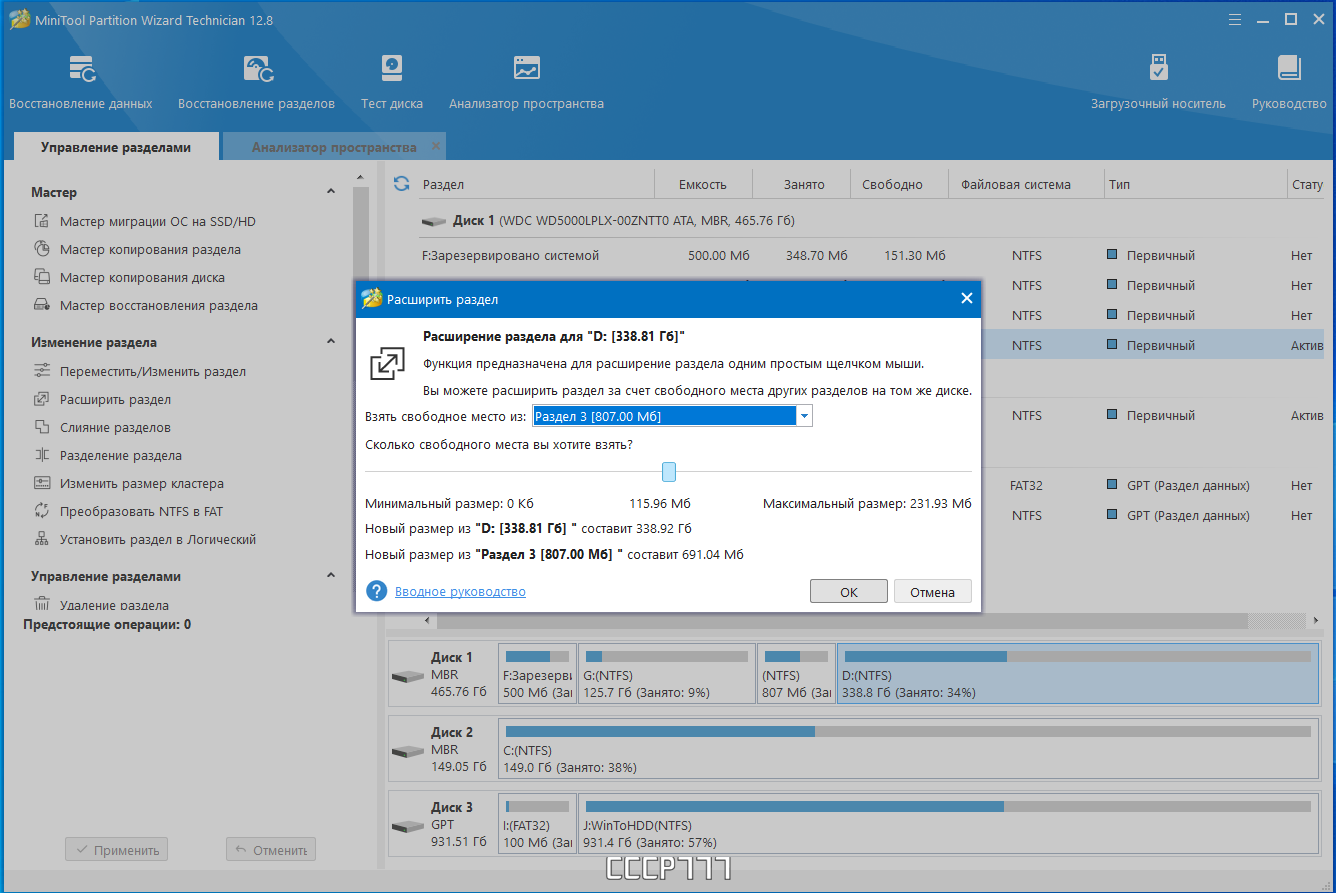This screenshot has width=1336, height=893.
Task: Click Разделение раздела in sidebar
Action: pos(120,455)
